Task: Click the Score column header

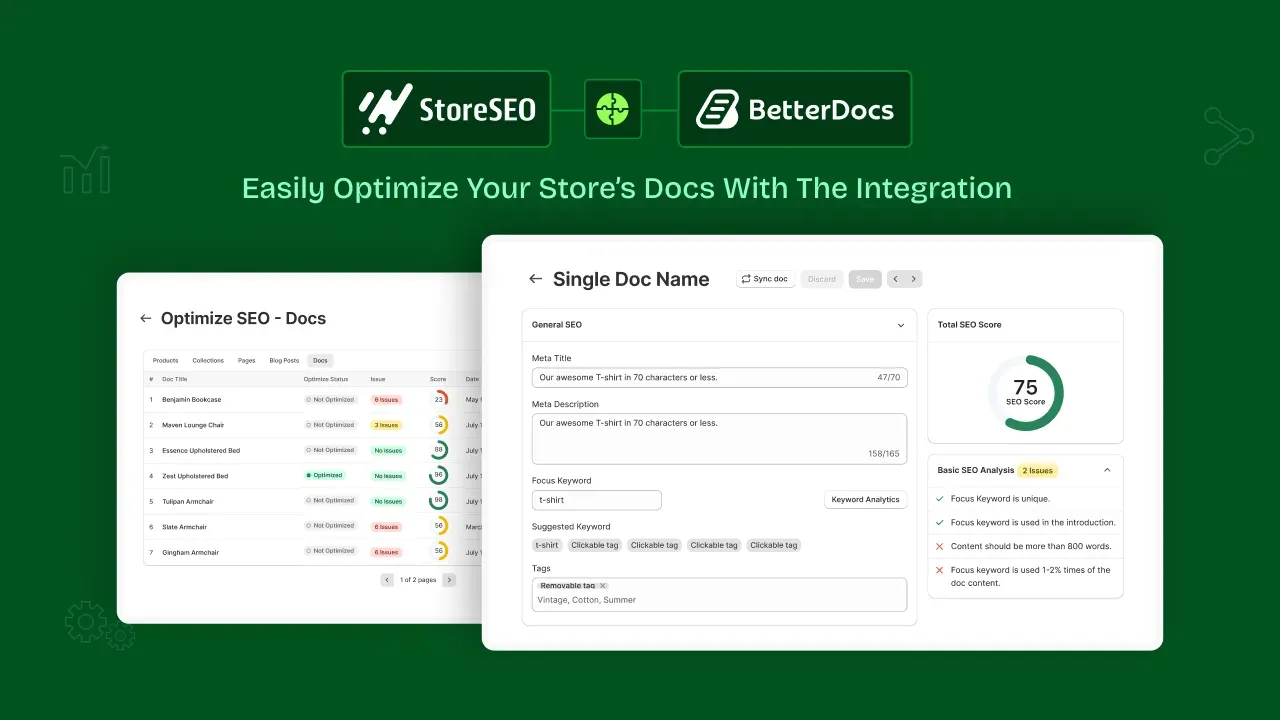Action: (438, 379)
